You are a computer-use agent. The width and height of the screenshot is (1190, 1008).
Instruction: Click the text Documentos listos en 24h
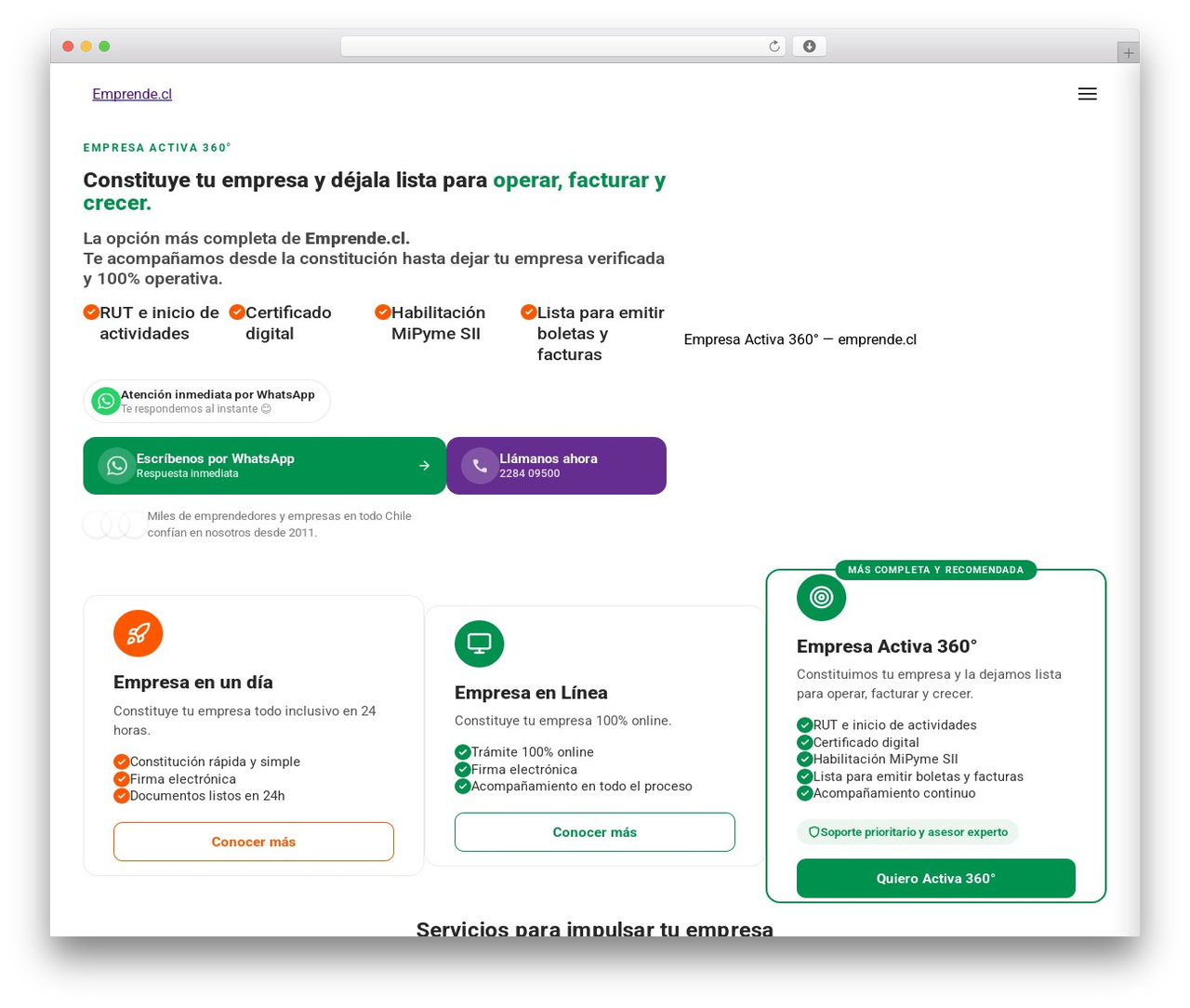207,796
